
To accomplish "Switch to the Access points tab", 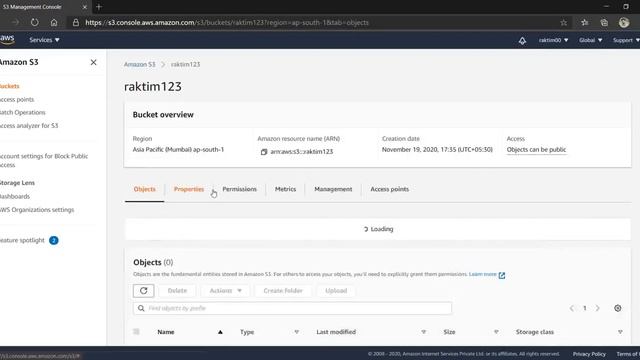I will tap(389, 189).
